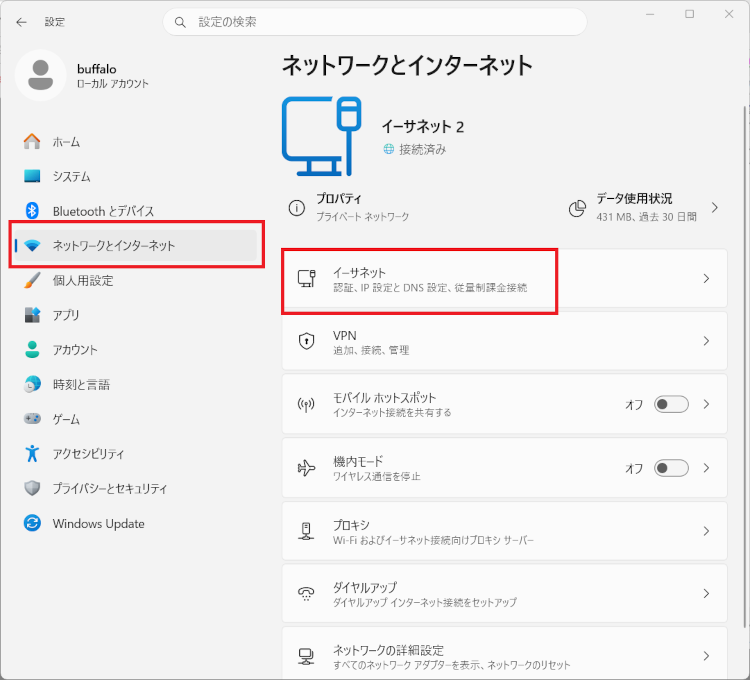Focus the 設定の検索 search field

[x=375, y=22]
